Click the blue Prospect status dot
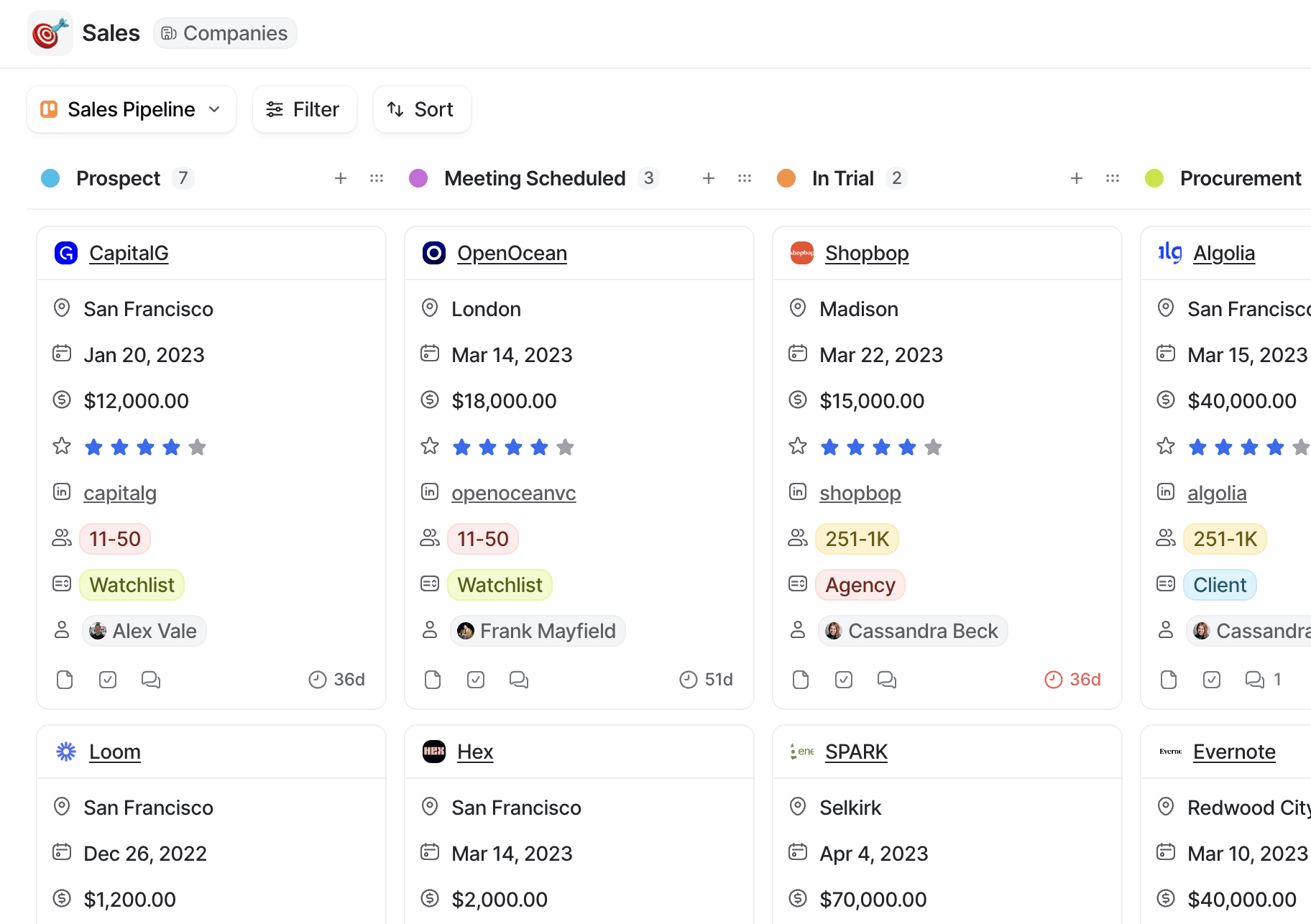This screenshot has height=924, width=1311. coord(50,178)
